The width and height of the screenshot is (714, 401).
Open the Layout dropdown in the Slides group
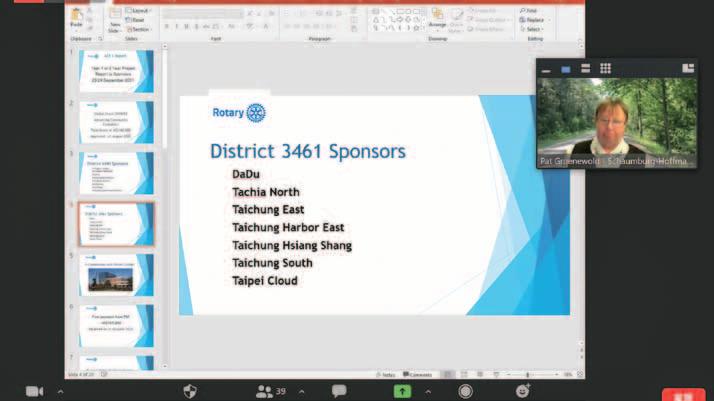137,10
